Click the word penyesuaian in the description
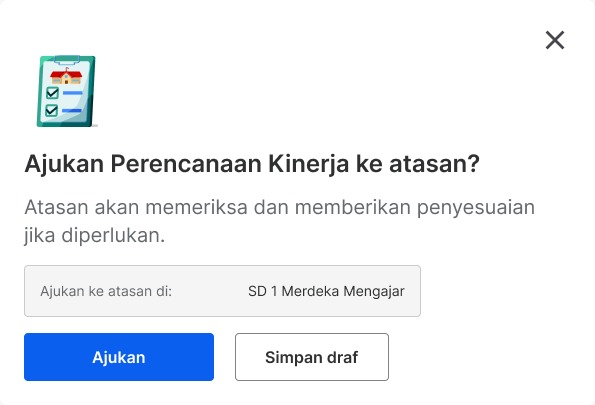Viewport: 595px width, 405px height. click(476, 208)
